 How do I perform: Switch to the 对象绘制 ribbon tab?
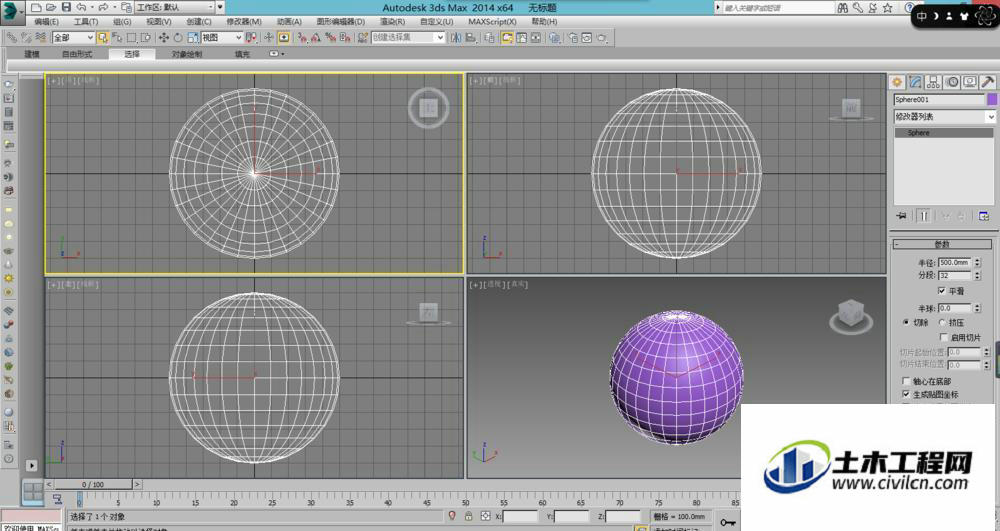pyautogui.click(x=187, y=54)
